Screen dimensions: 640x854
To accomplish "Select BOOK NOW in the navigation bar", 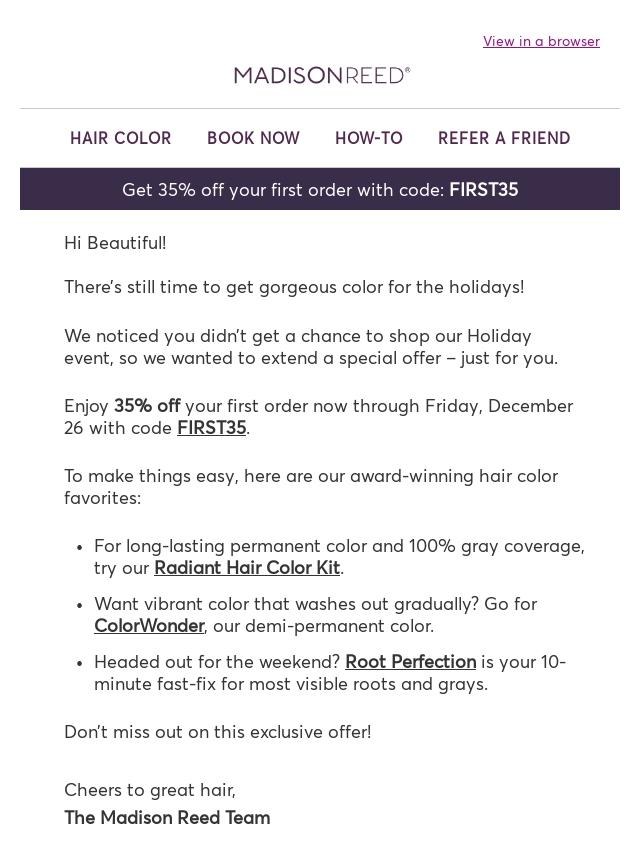I will 253,138.
